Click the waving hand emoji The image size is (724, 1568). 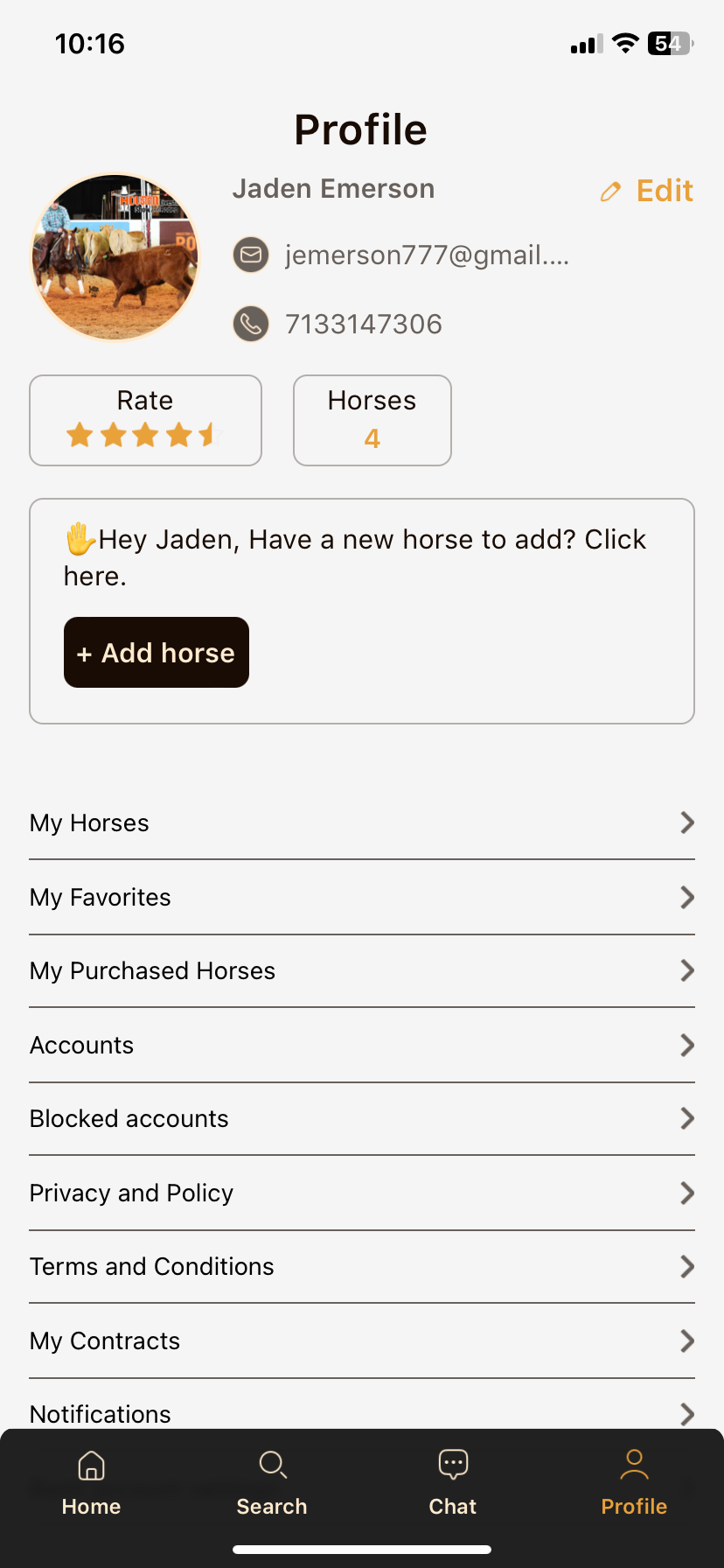click(78, 539)
